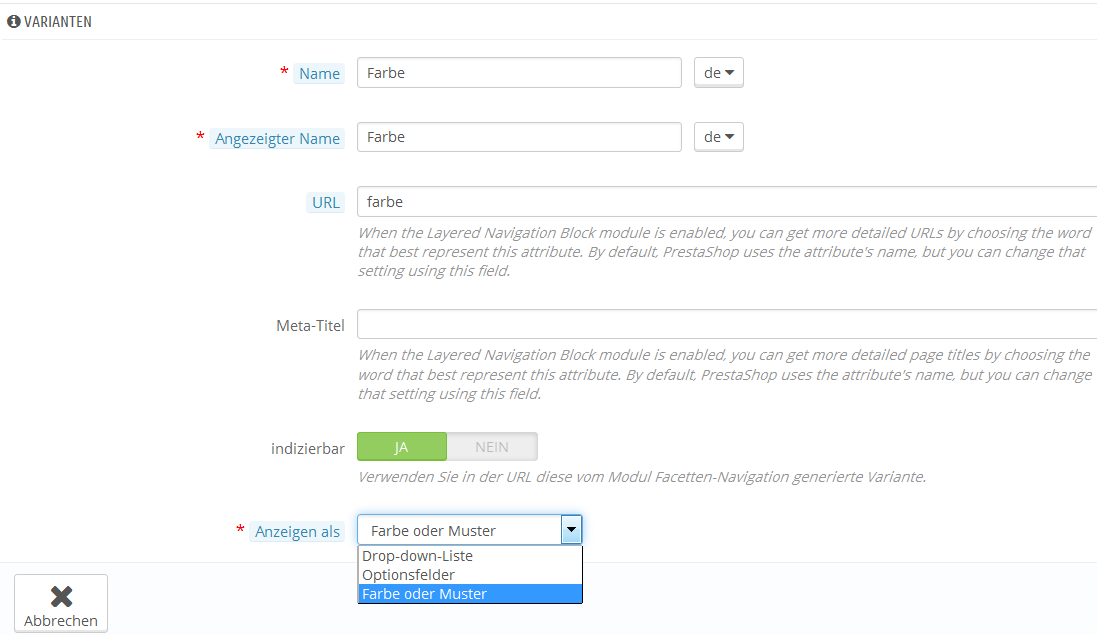The width and height of the screenshot is (1097, 635).
Task: Click the URL field label
Action: pos(325,203)
